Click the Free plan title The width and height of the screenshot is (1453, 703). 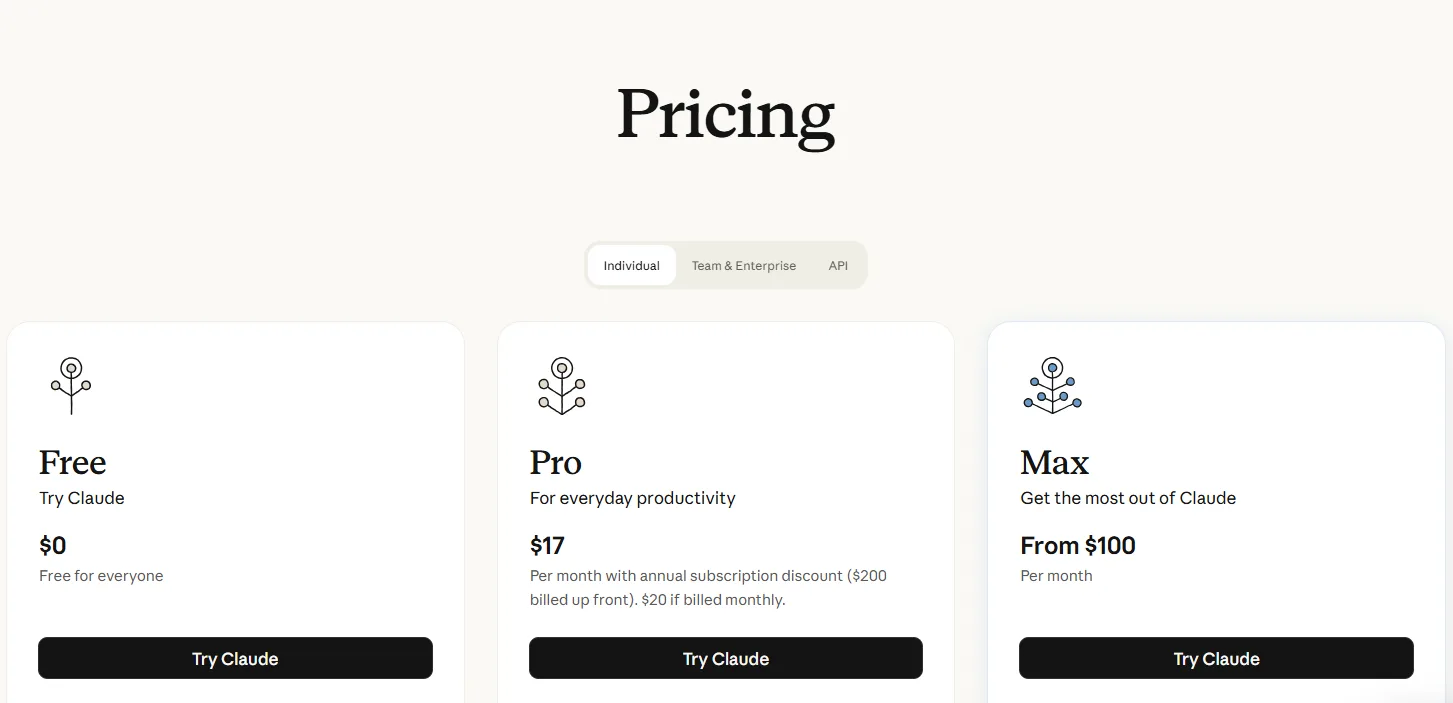(x=73, y=462)
